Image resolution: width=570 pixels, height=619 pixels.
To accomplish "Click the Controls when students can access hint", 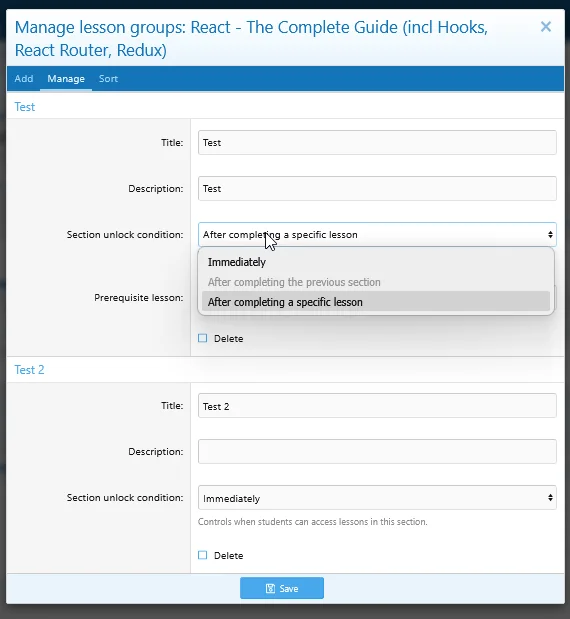I will [x=312, y=522].
